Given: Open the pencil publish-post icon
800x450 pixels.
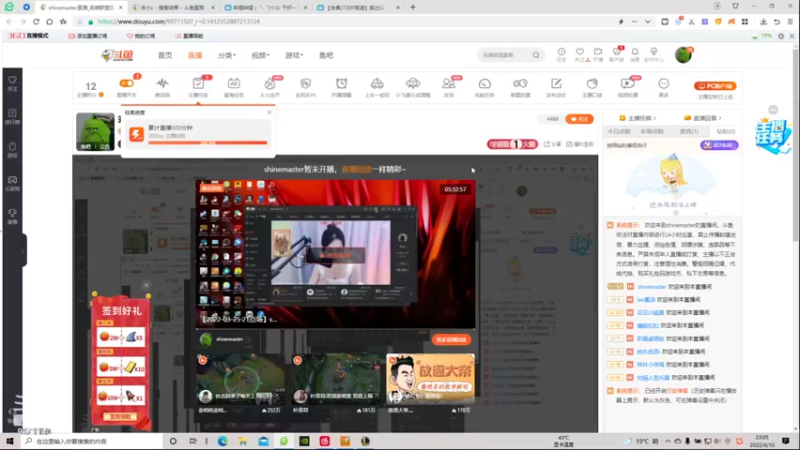Looking at the screenshot, I should click(556, 83).
